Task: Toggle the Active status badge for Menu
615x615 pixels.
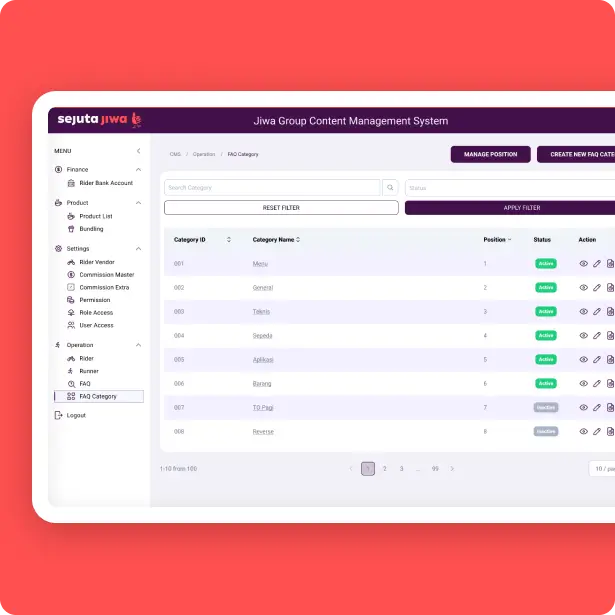Action: pos(545,264)
